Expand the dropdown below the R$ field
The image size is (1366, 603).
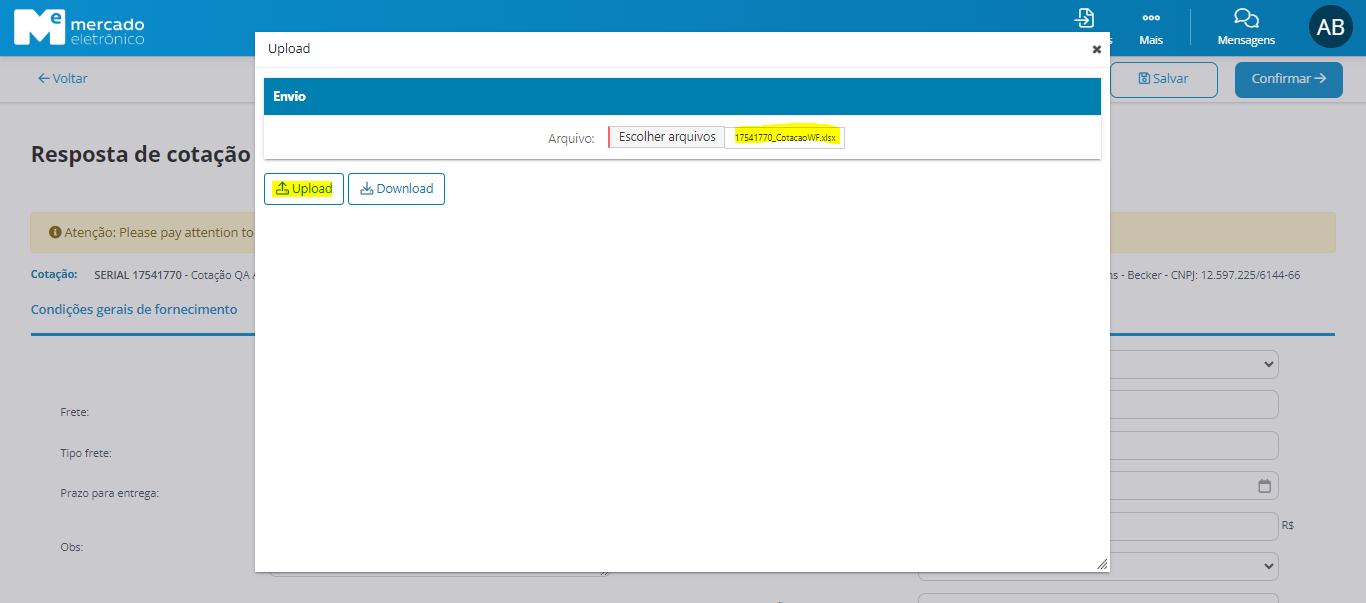(1194, 566)
